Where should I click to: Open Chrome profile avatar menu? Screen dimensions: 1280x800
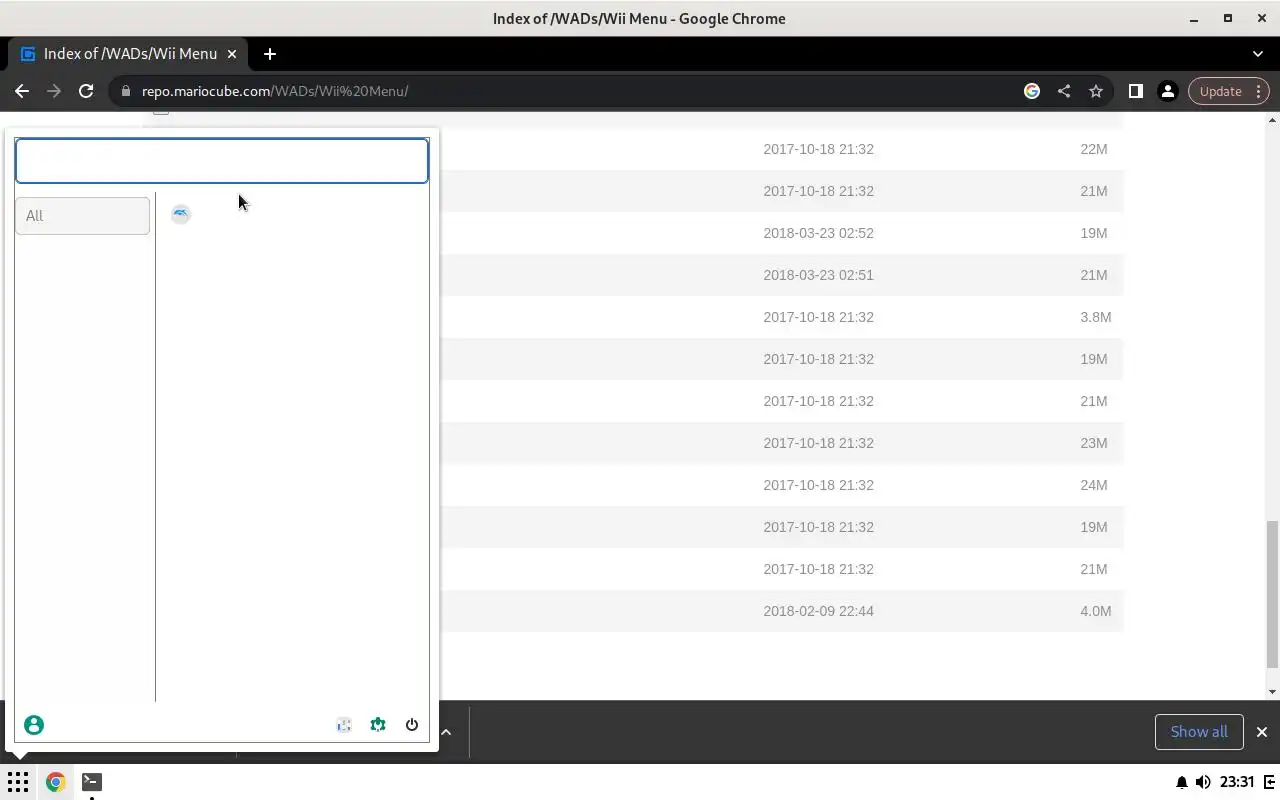(x=1167, y=91)
